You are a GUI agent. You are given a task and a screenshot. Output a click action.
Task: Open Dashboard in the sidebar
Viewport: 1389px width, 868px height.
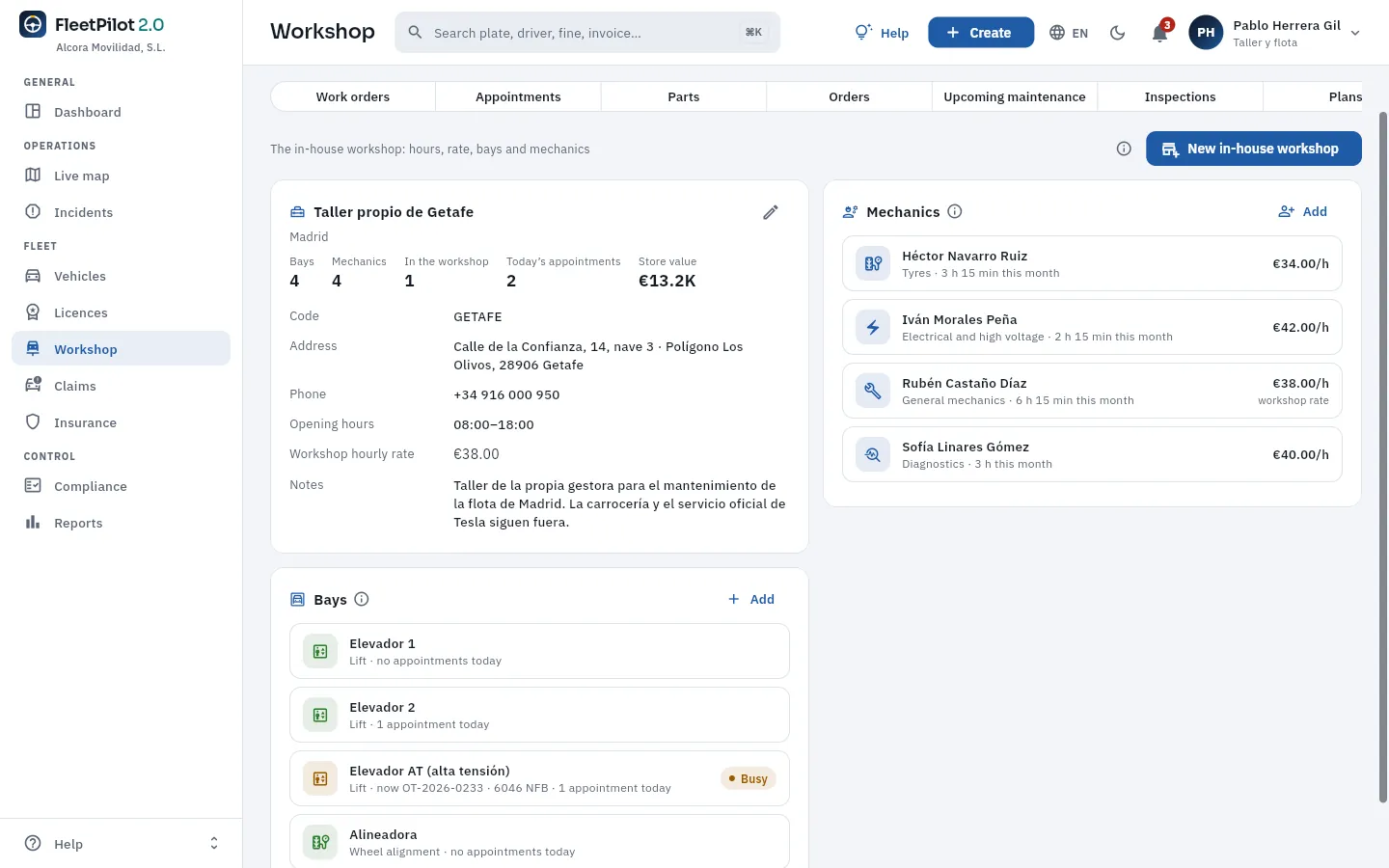click(122, 112)
